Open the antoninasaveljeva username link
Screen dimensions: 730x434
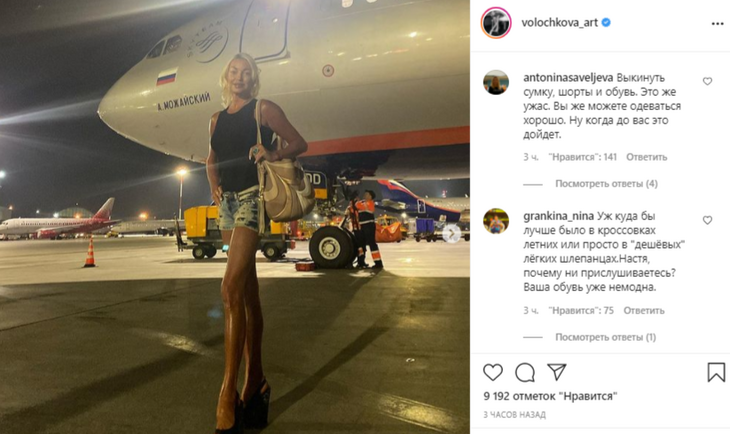pyautogui.click(x=568, y=78)
